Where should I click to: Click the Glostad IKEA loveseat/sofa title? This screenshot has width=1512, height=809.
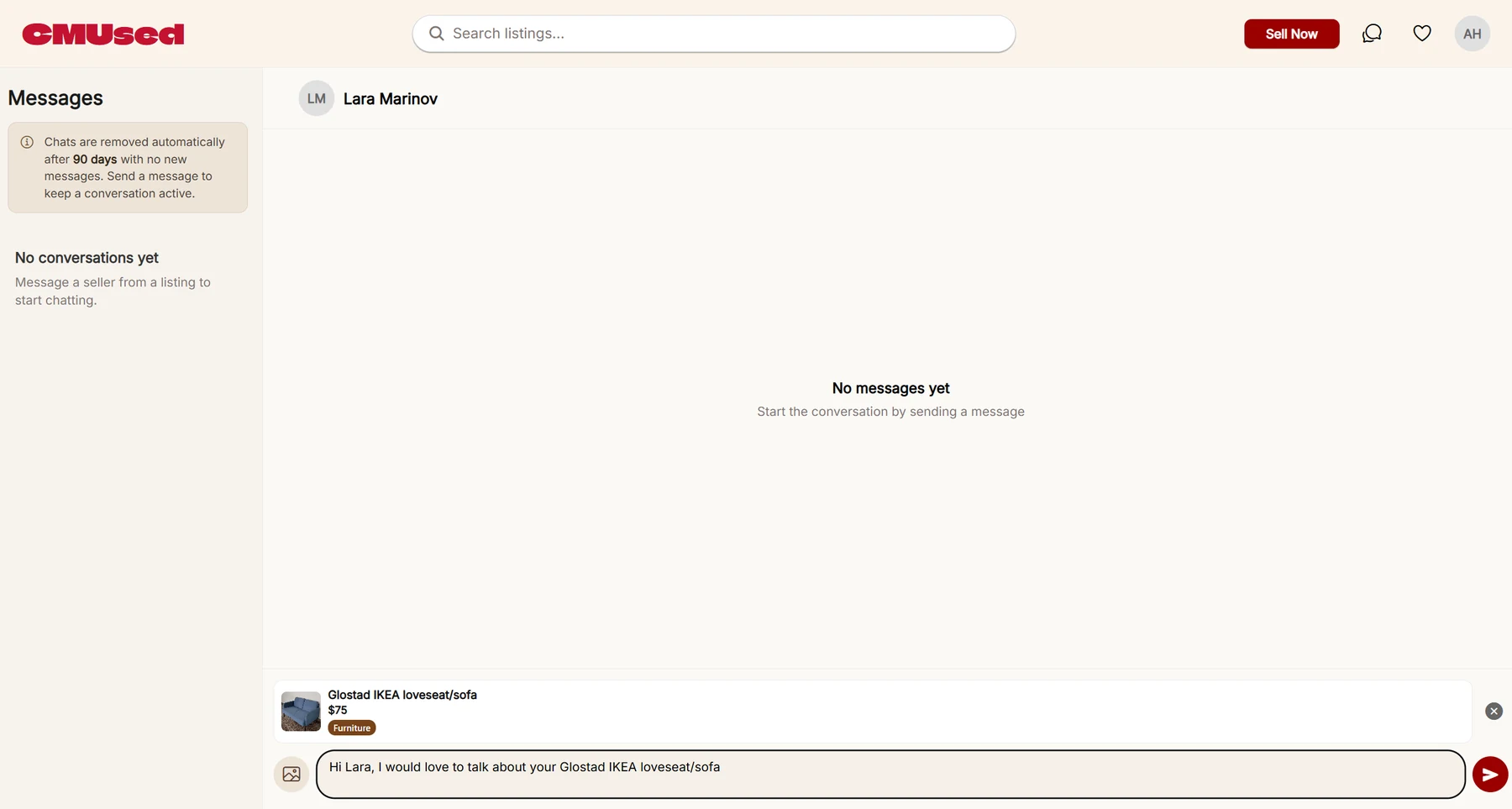point(402,695)
